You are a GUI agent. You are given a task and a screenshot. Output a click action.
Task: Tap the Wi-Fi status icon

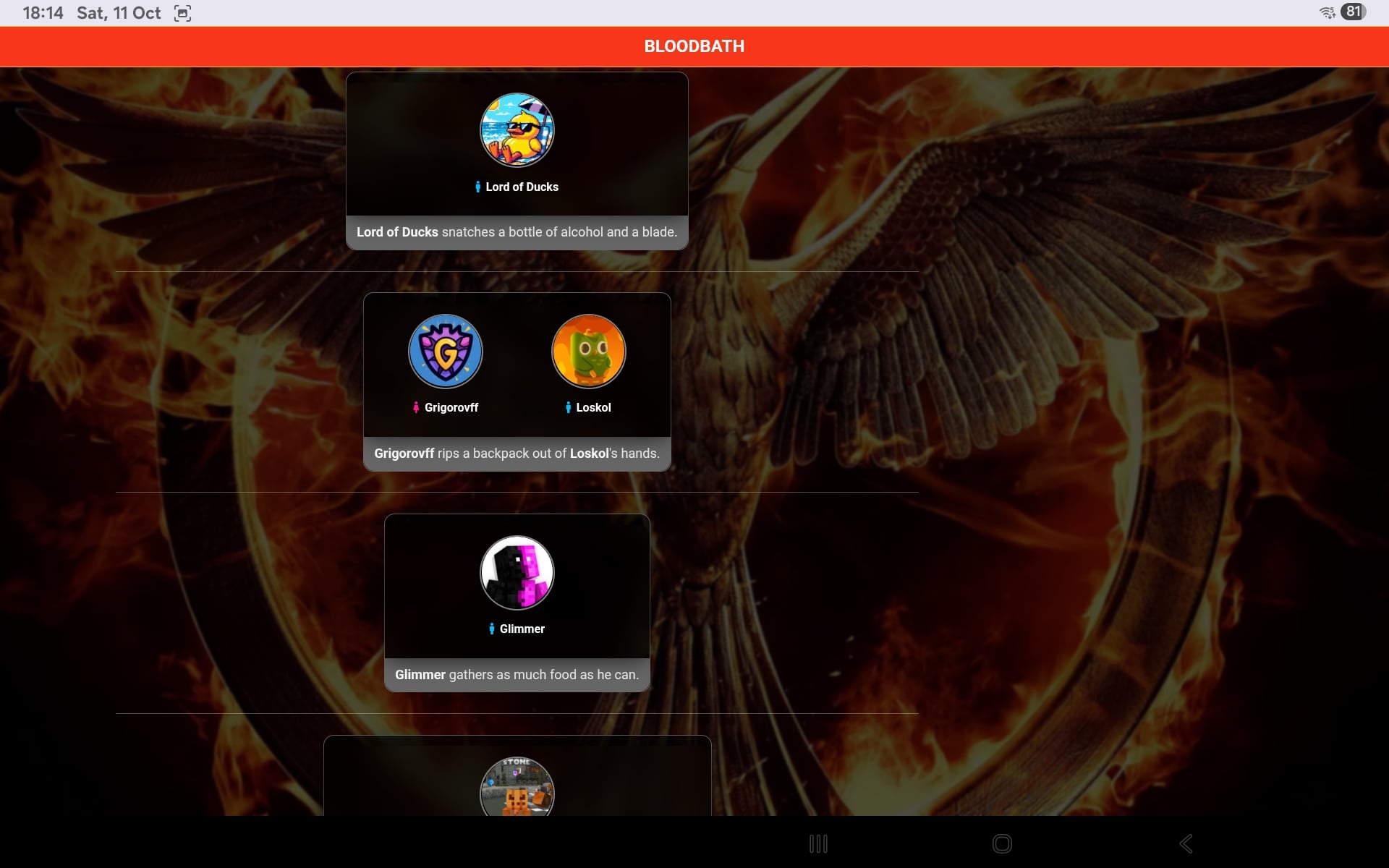tap(1327, 12)
